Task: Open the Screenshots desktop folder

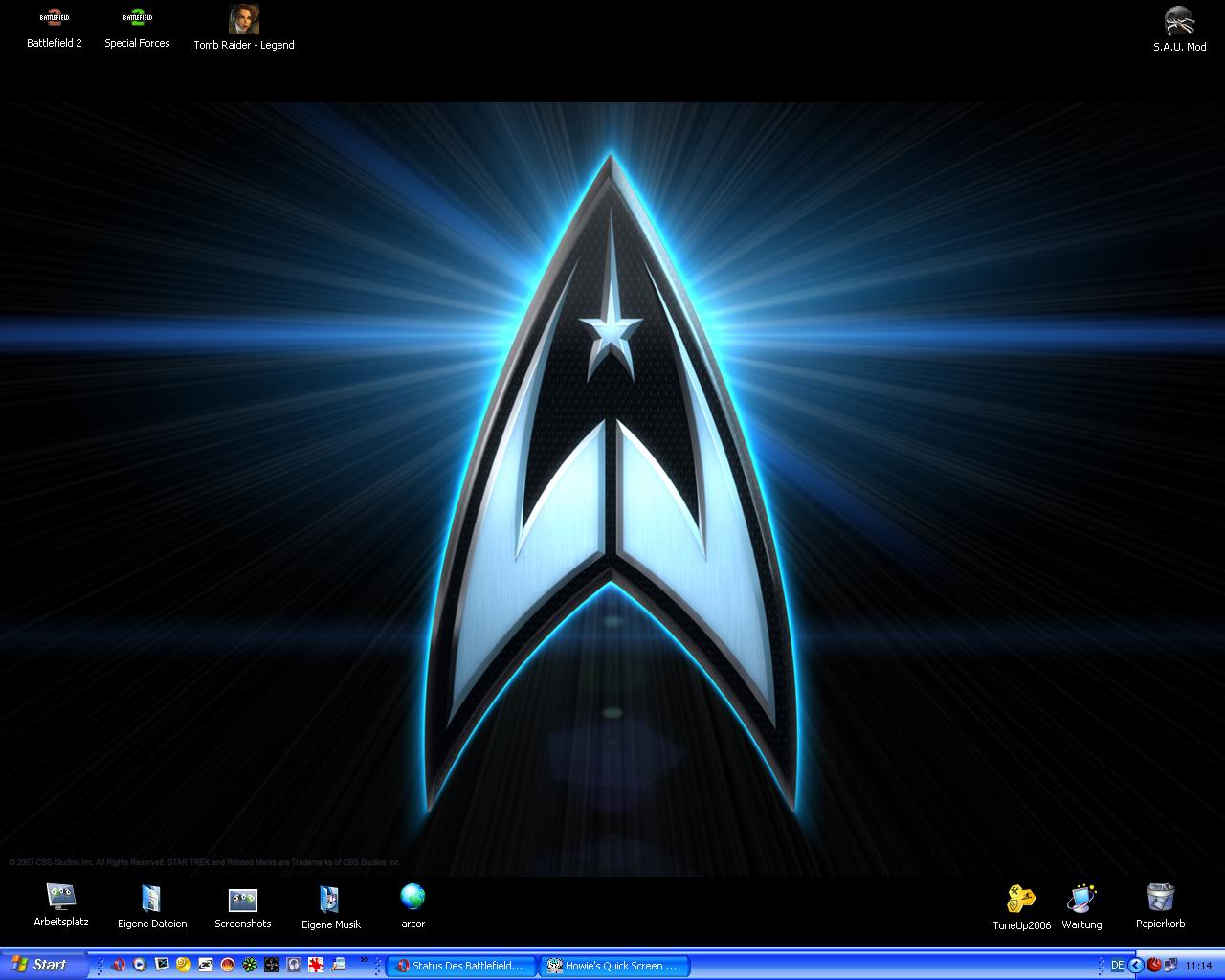Action: (x=243, y=906)
